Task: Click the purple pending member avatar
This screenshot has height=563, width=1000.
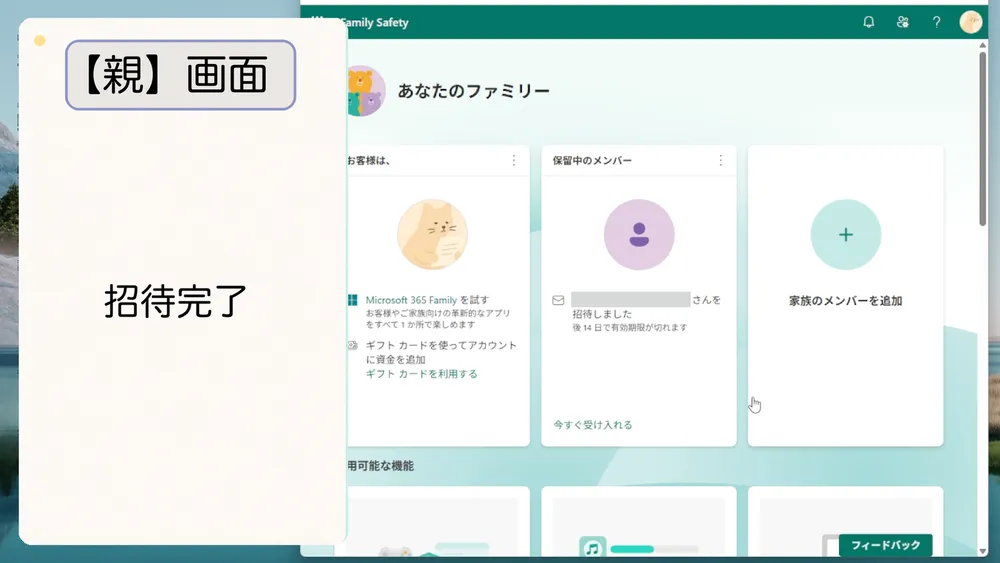Action: click(639, 235)
